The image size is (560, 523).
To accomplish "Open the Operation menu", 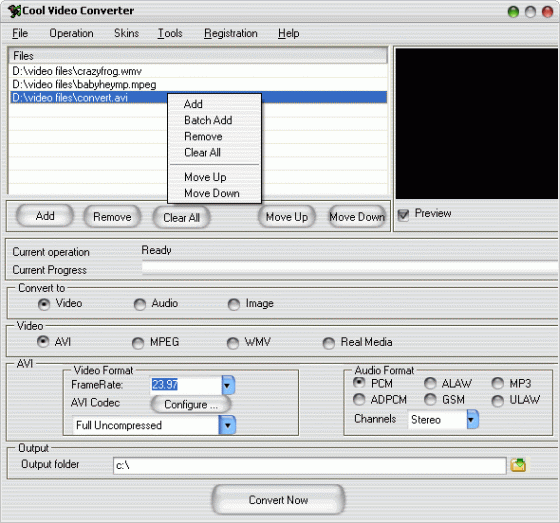I will tap(71, 33).
